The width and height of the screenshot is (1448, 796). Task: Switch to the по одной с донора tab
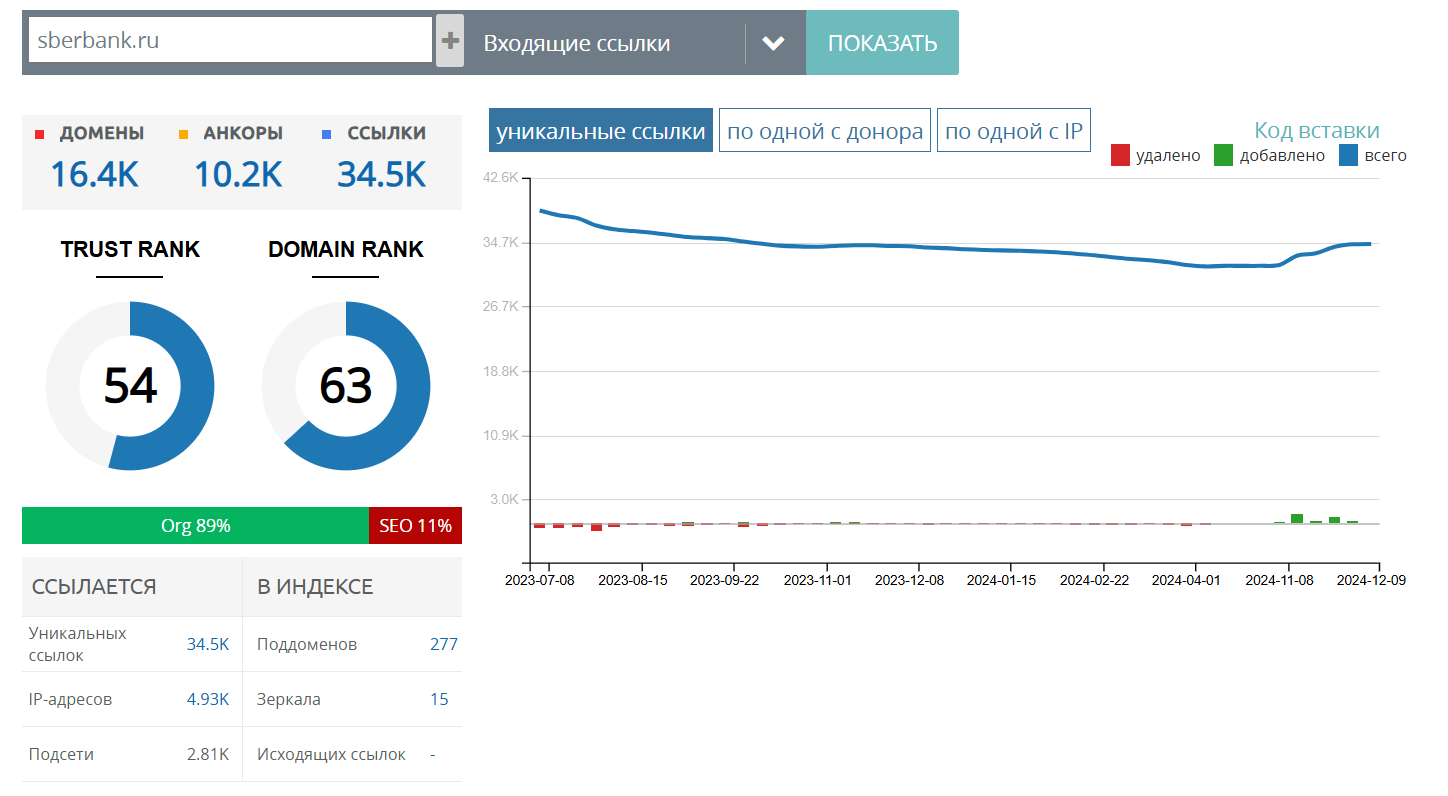[825, 131]
